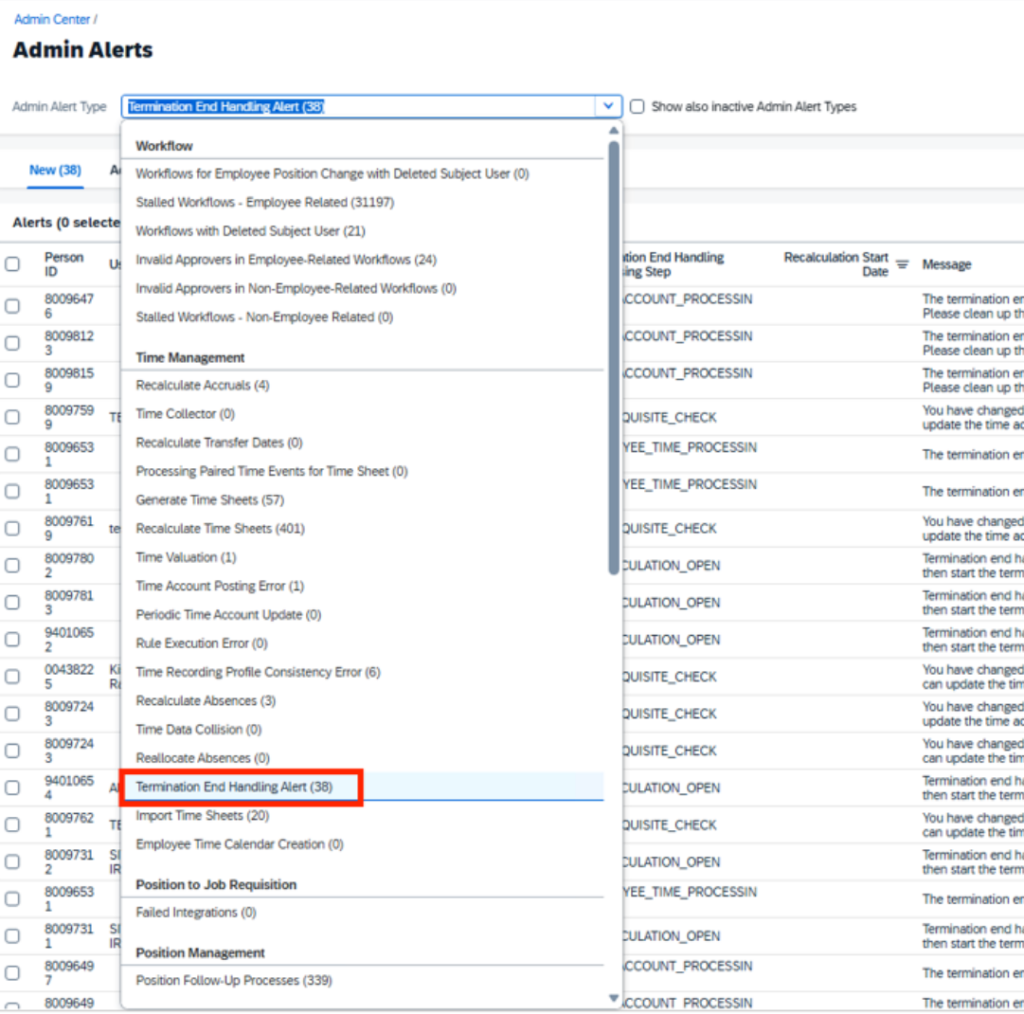Viewport: 1024px width, 1014px height.
Task: Click Person ID 80097312 cell
Action: [x=69, y=862]
